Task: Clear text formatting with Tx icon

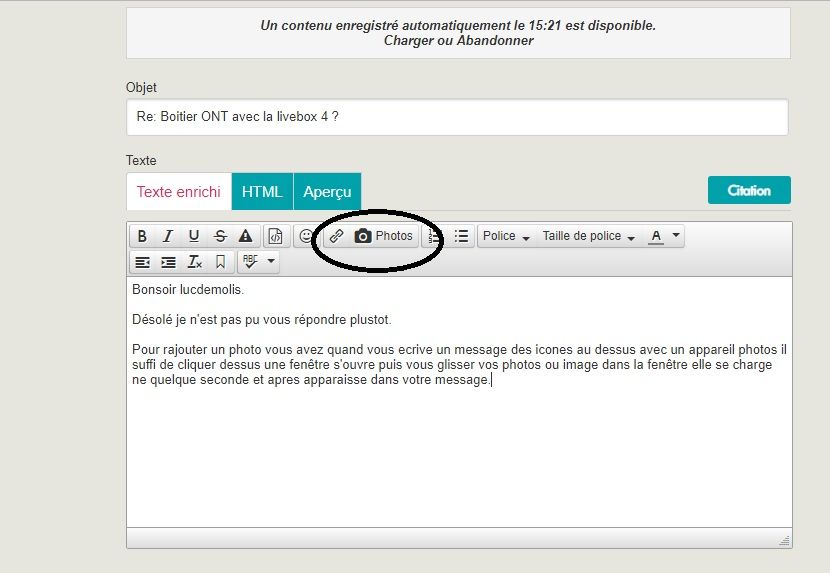Action: coord(194,262)
